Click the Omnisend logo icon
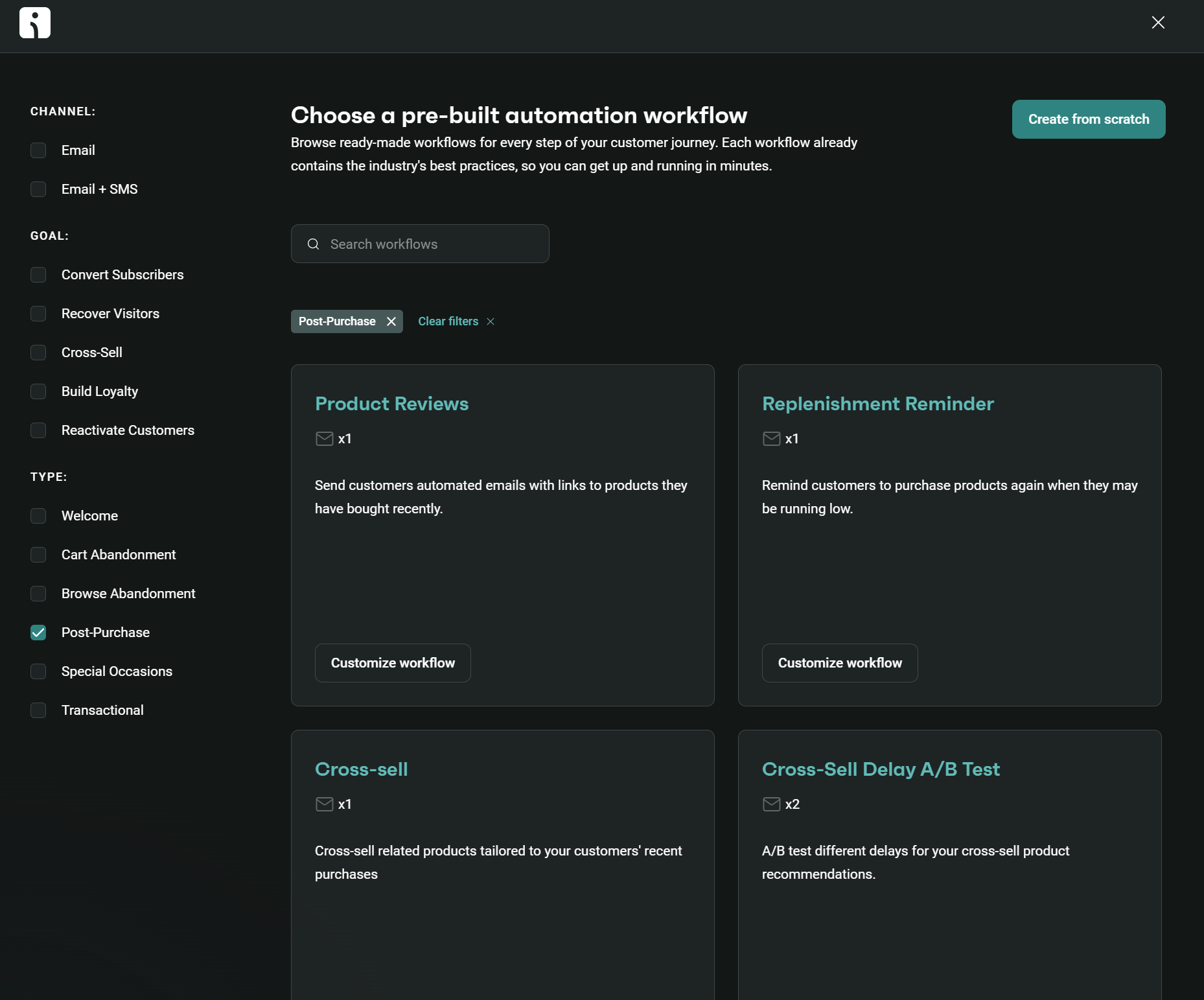 35,23
